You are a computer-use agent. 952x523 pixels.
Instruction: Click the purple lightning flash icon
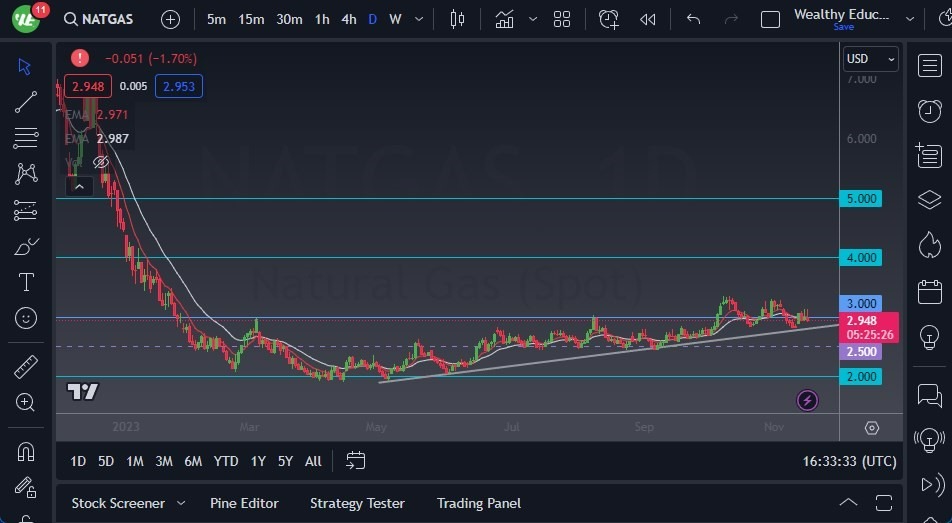807,400
